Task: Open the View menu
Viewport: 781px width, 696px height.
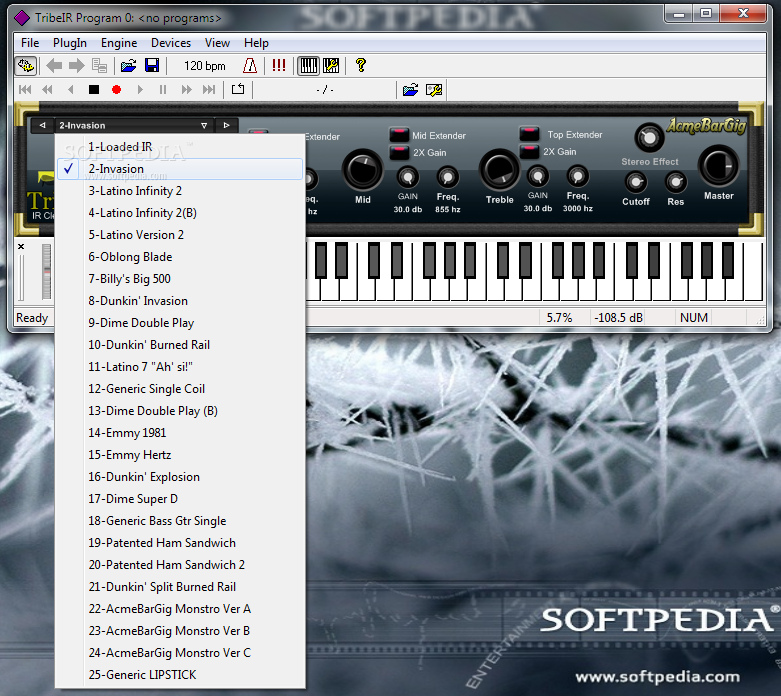Action: [217, 43]
